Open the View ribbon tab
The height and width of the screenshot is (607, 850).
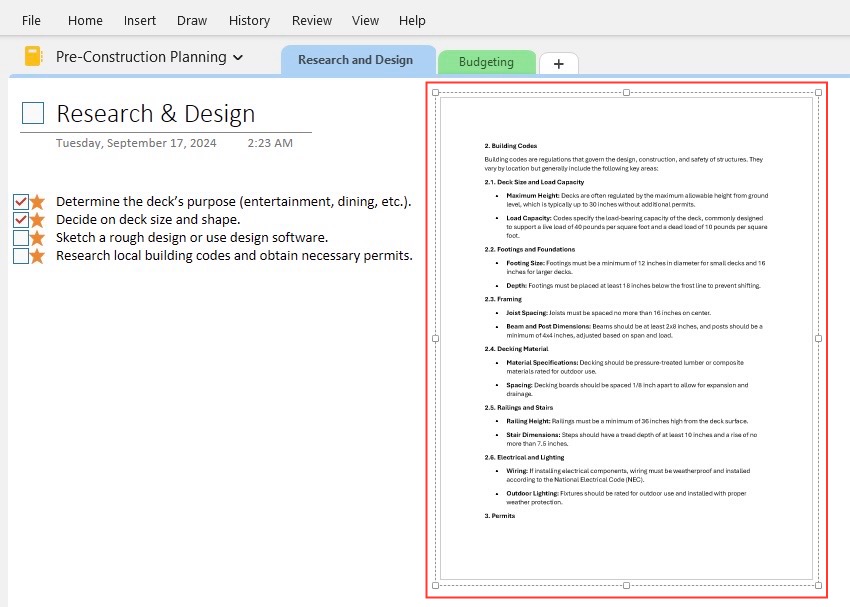[365, 21]
